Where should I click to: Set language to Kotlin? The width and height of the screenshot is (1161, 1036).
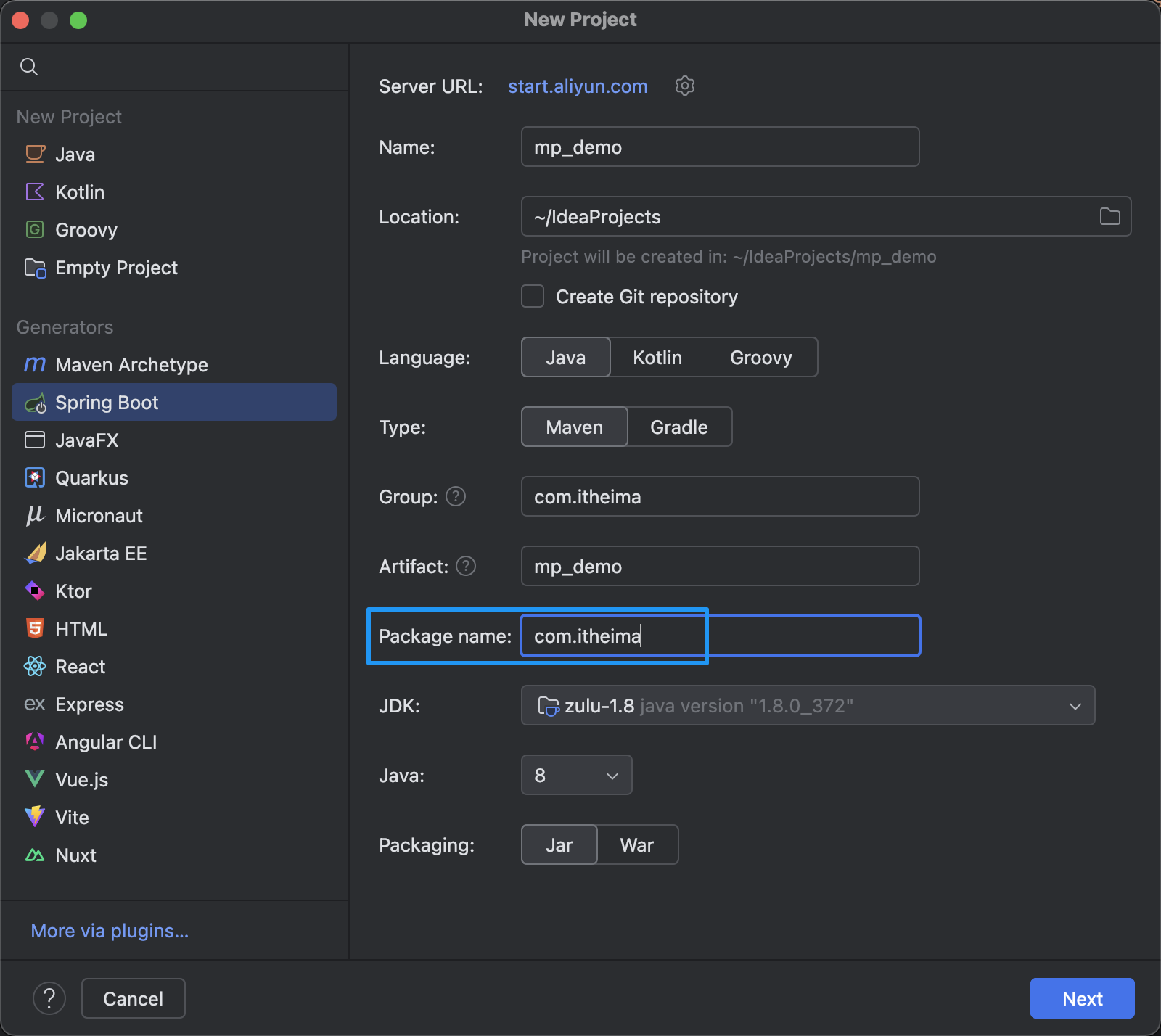click(657, 357)
